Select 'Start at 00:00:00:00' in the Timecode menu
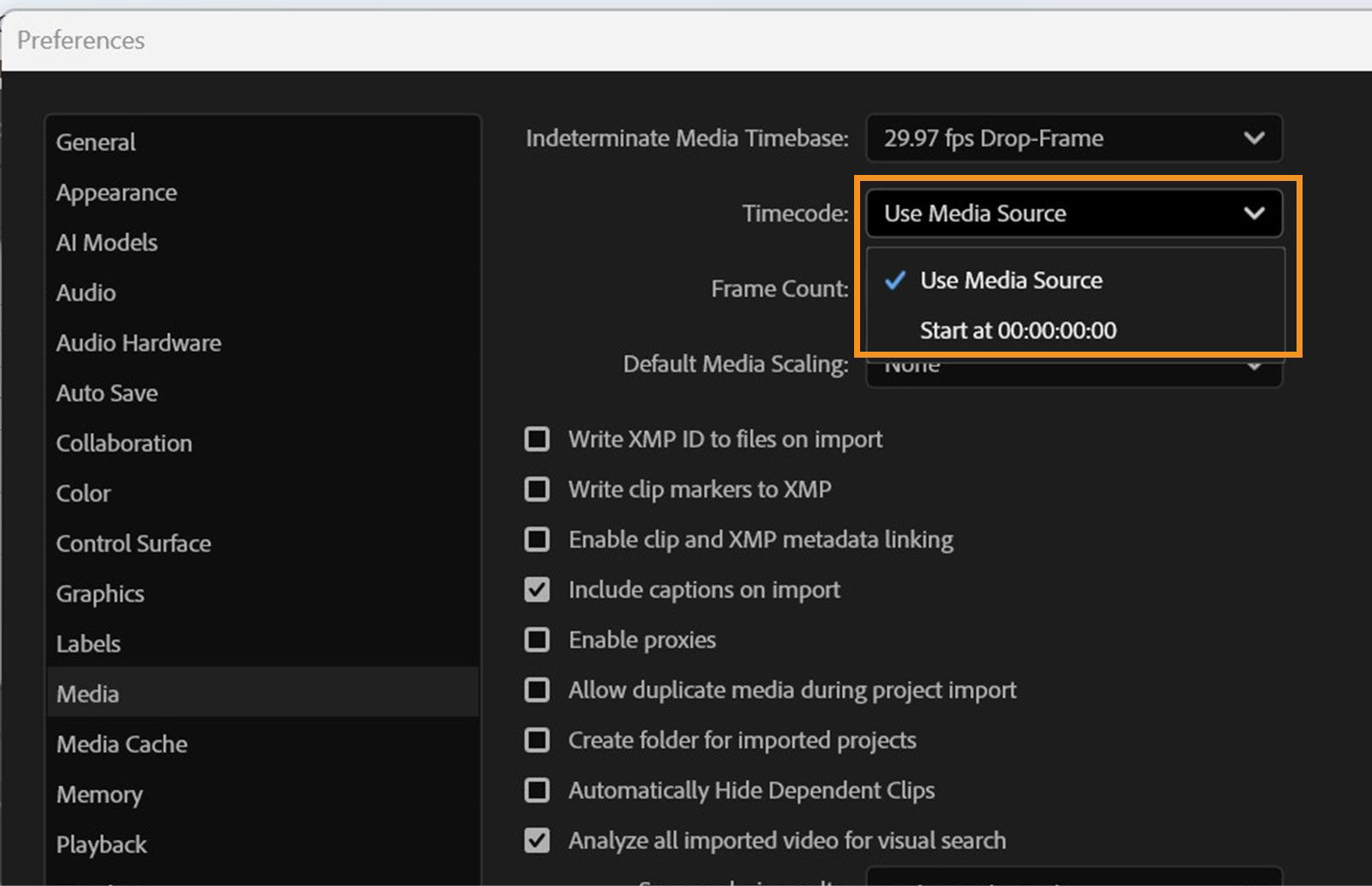This screenshot has height=886, width=1372. tap(1019, 330)
